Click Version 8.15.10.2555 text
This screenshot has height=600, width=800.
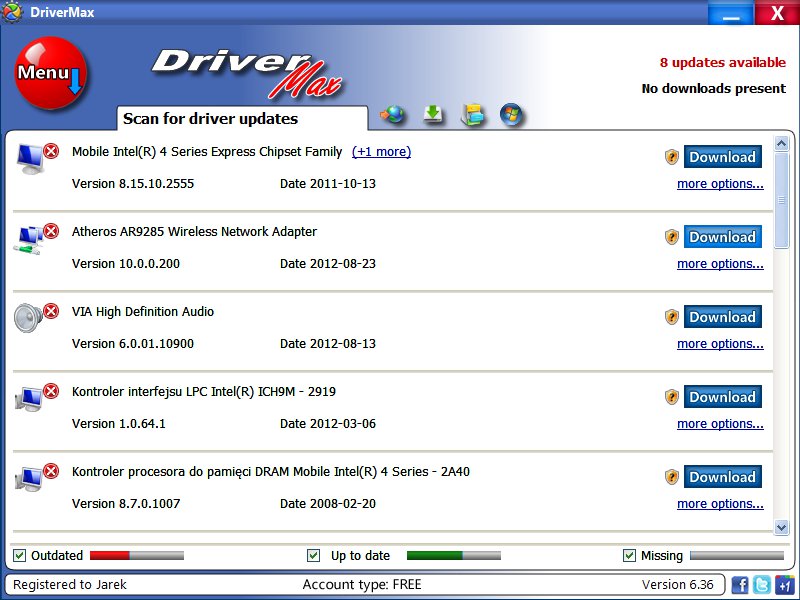pyautogui.click(x=133, y=184)
